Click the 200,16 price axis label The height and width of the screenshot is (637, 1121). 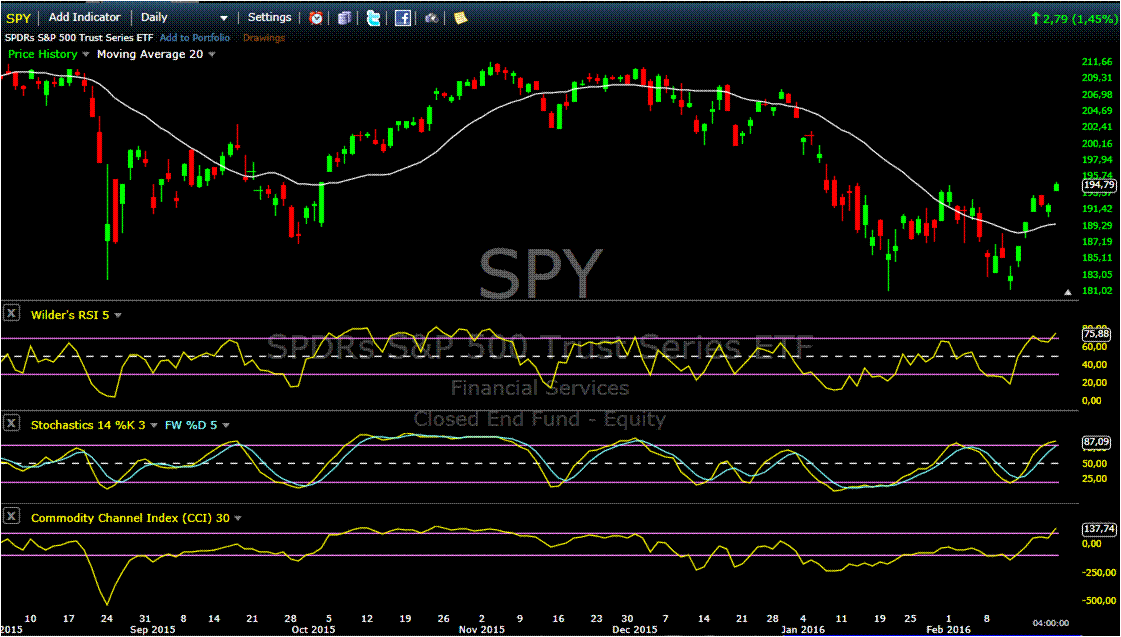1098,143
